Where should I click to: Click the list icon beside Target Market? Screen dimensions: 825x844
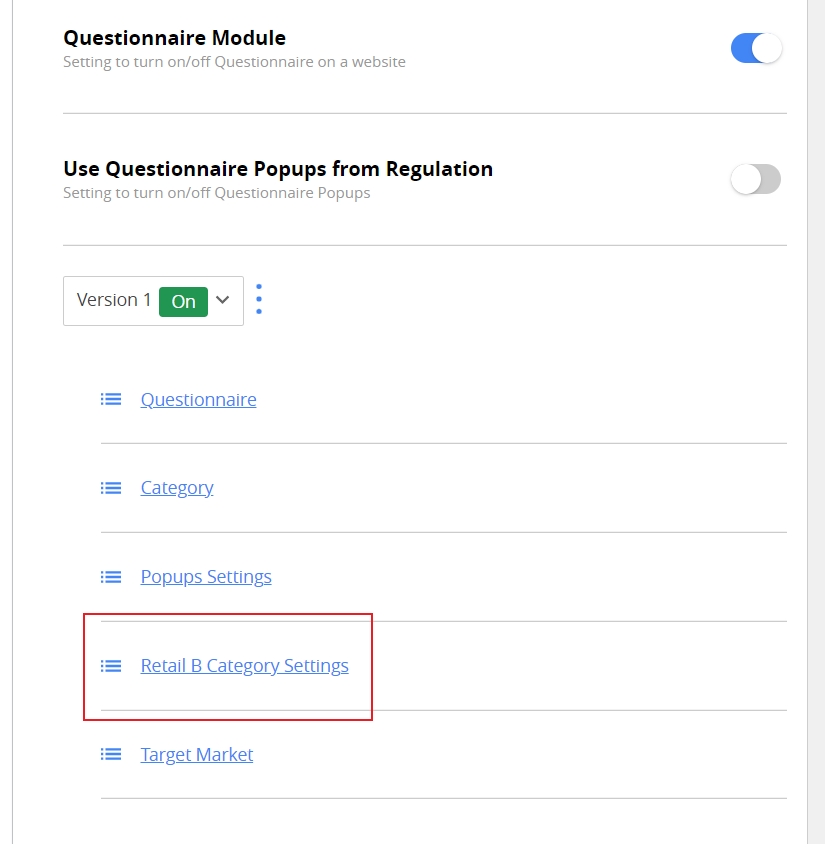[111, 754]
